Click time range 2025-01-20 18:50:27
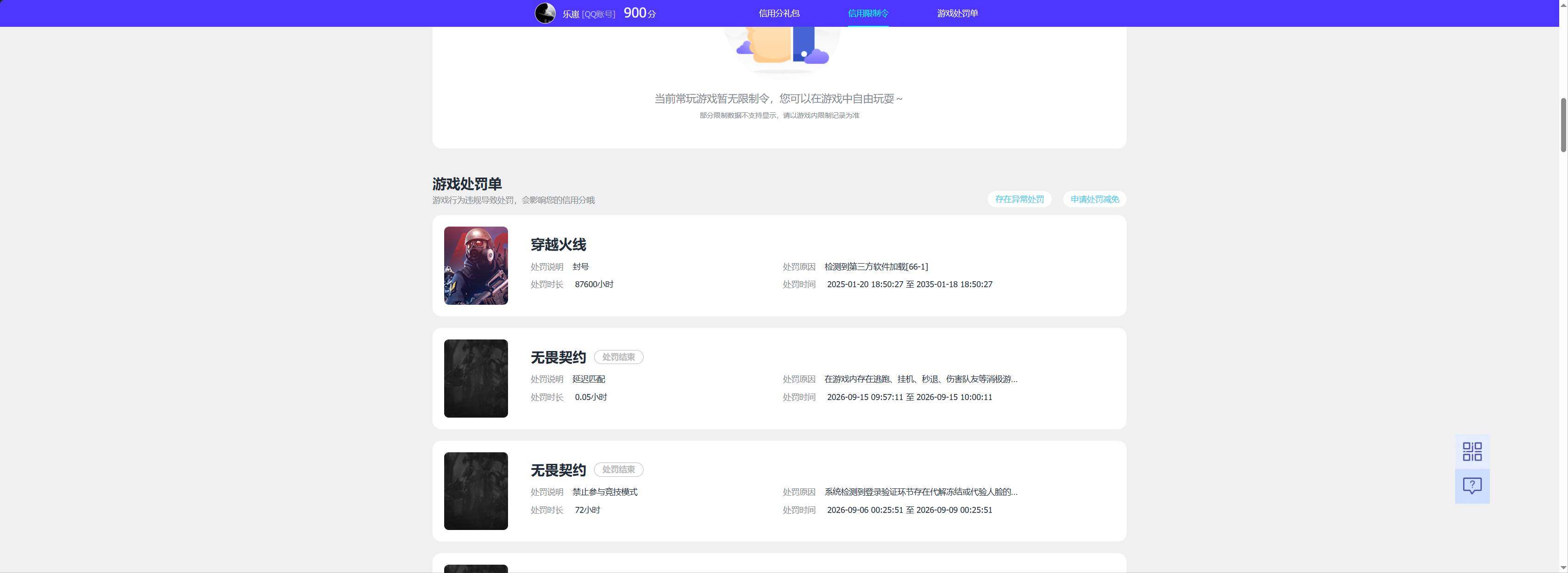This screenshot has height=573, width=1568. coord(910,284)
